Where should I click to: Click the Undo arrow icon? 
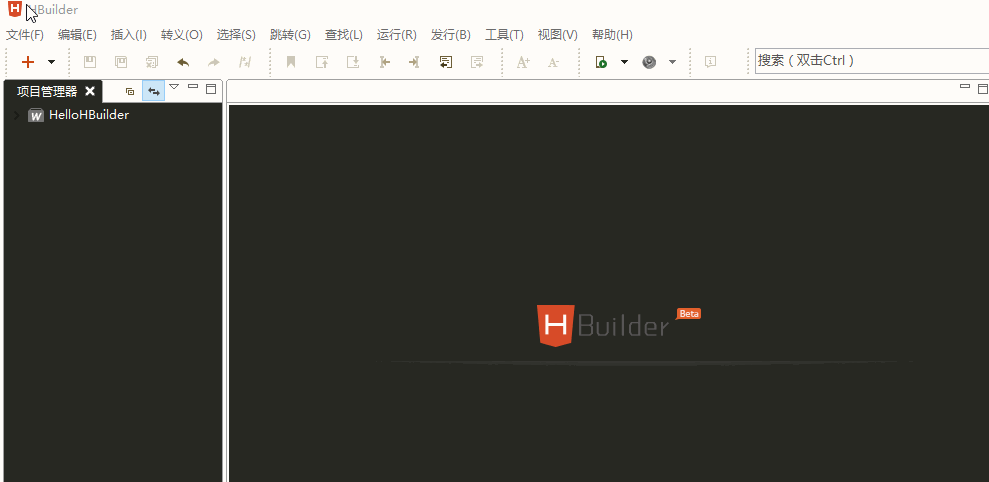click(x=183, y=62)
